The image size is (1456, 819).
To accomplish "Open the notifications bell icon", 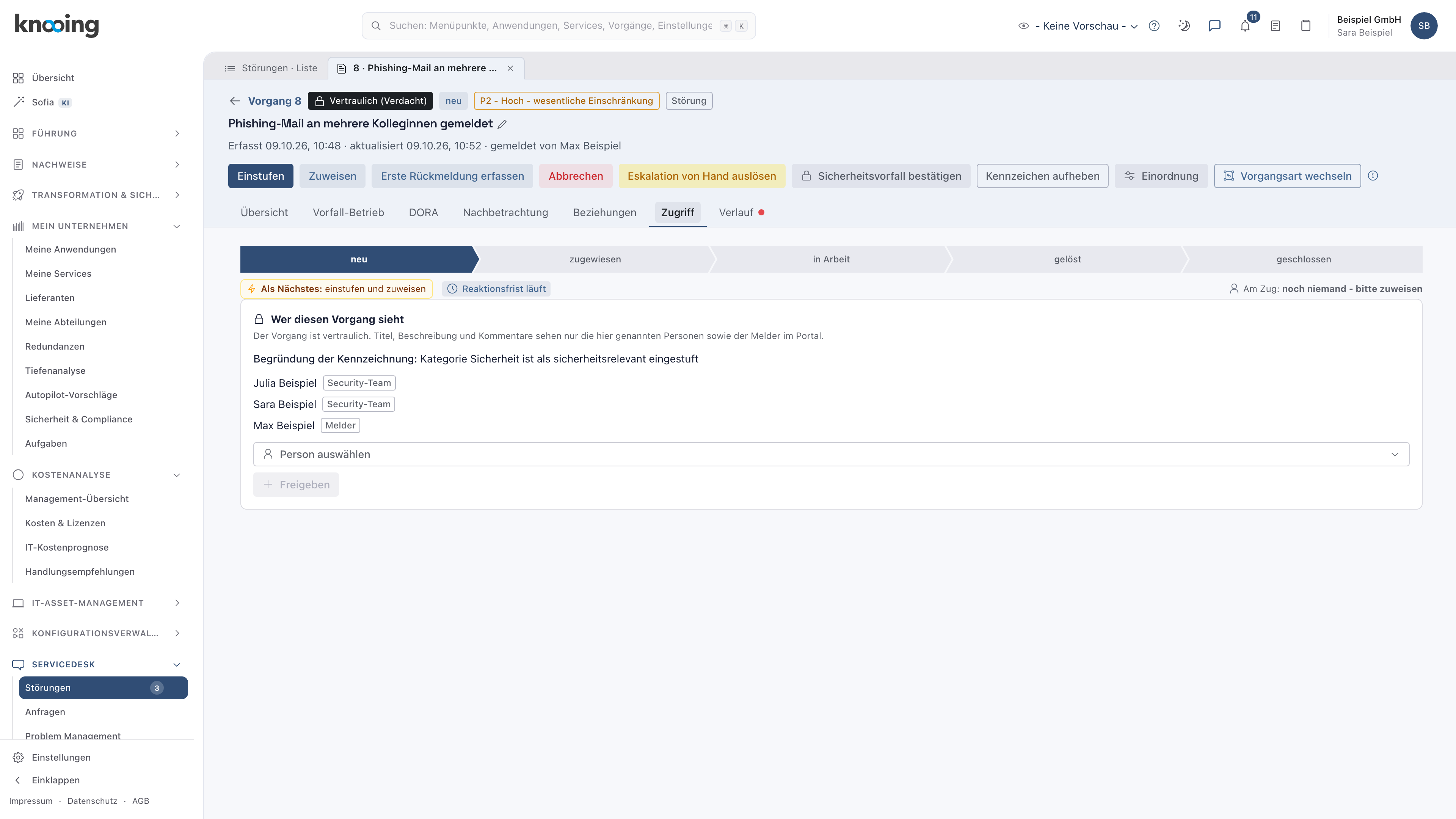I will [1244, 26].
